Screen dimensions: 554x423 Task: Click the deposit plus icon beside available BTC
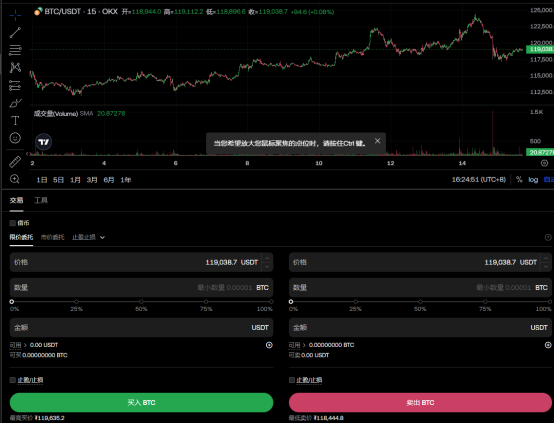coord(548,345)
